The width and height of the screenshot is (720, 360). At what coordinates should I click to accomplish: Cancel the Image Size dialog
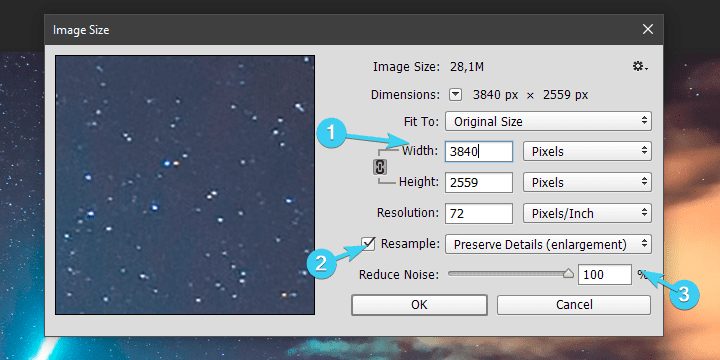click(574, 305)
